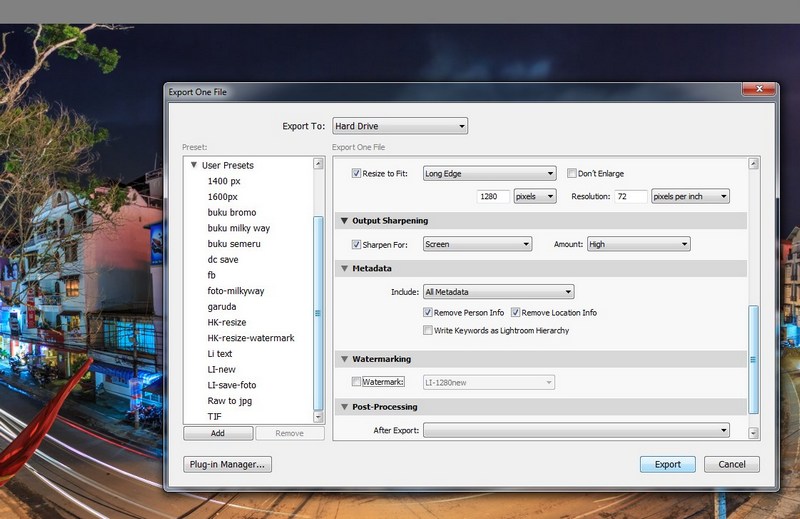Collapse the Metadata section triangle
This screenshot has height=519, width=800.
(x=344, y=269)
